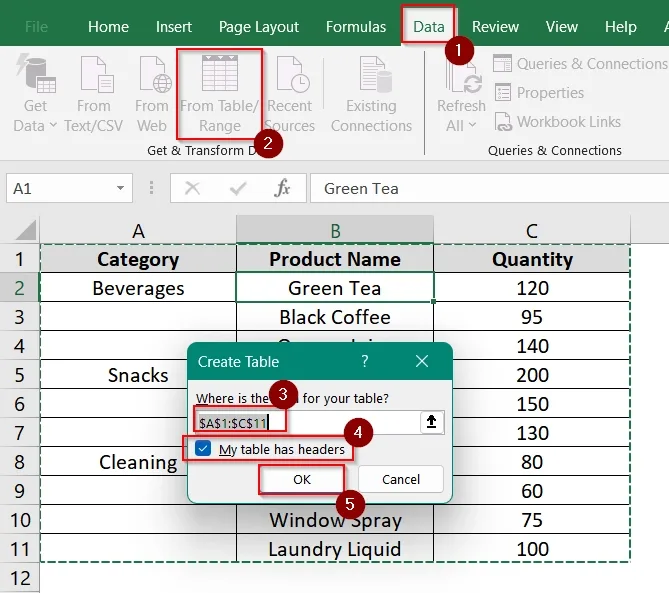Image resolution: width=669 pixels, height=593 pixels.
Task: Click the Product Name header cell
Action: click(335, 259)
